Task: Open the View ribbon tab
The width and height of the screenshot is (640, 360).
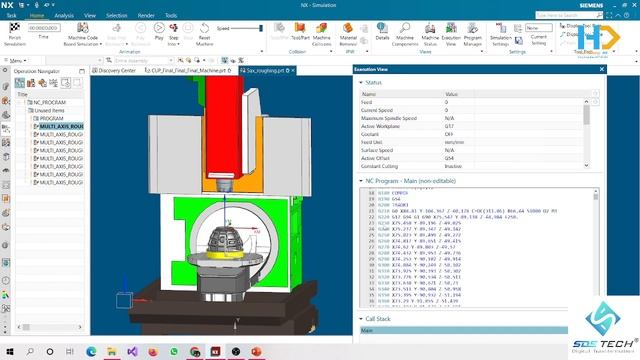Action: (x=90, y=16)
